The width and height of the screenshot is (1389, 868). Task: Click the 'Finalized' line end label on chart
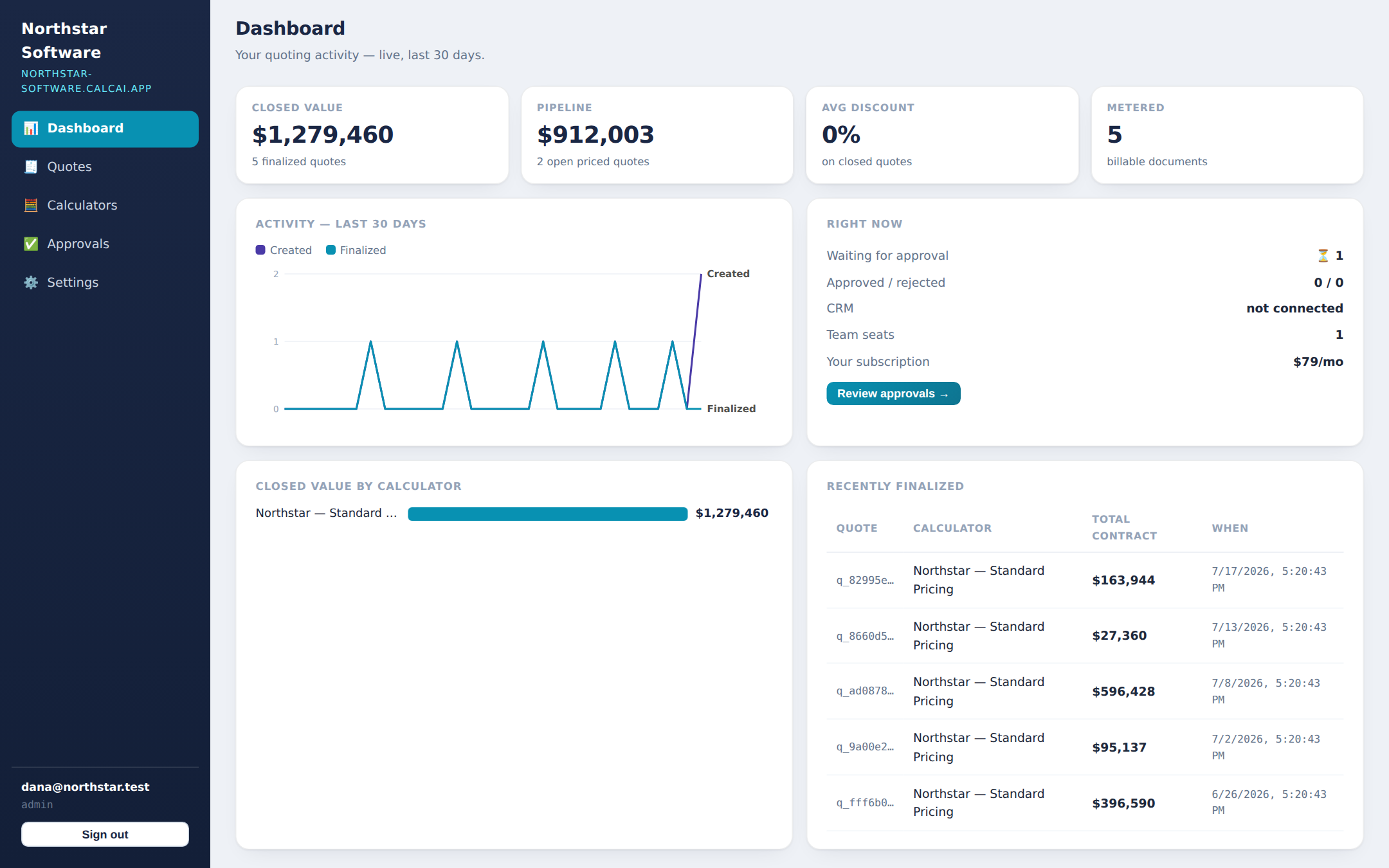731,409
